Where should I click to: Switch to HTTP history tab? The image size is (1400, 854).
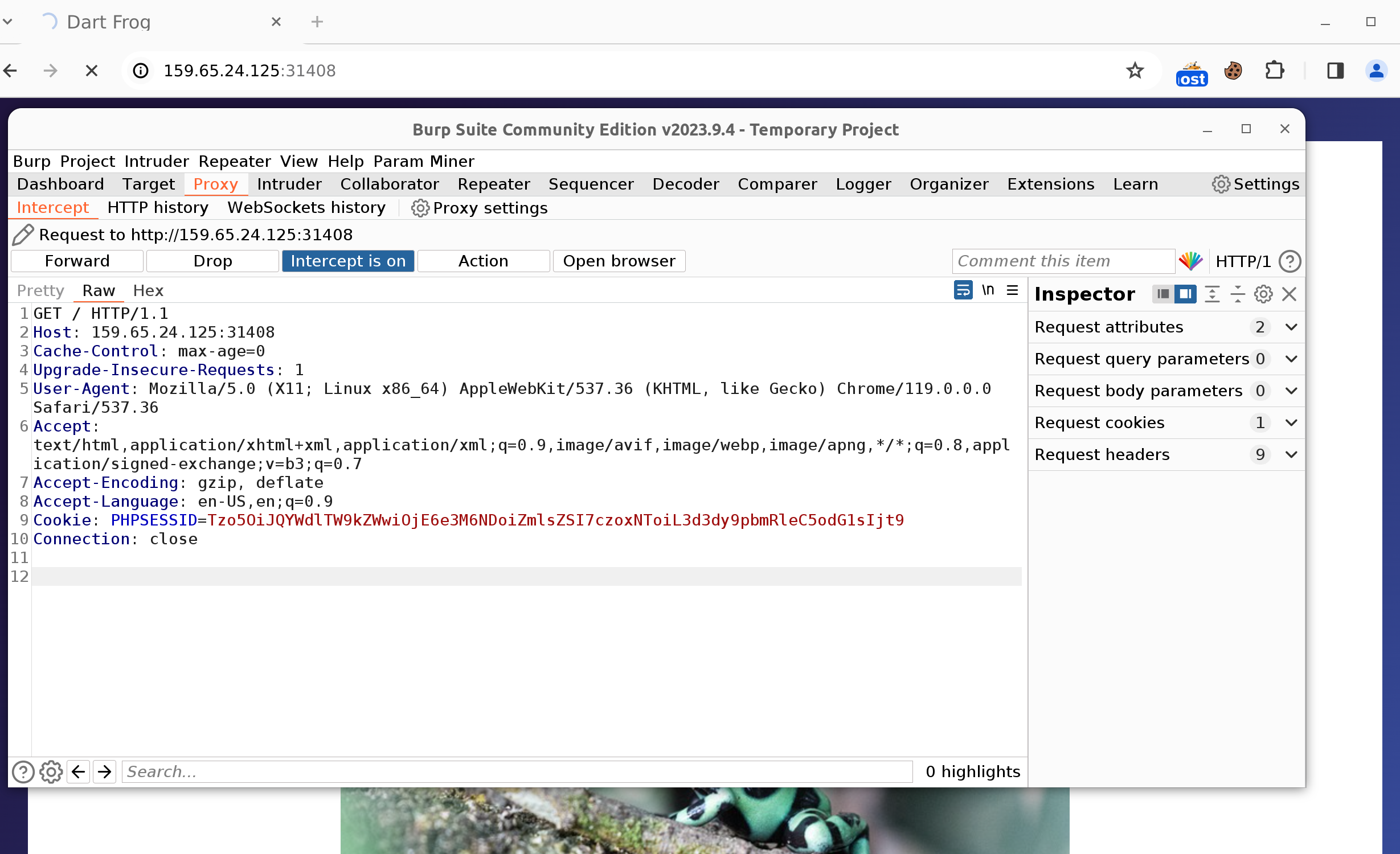158,208
